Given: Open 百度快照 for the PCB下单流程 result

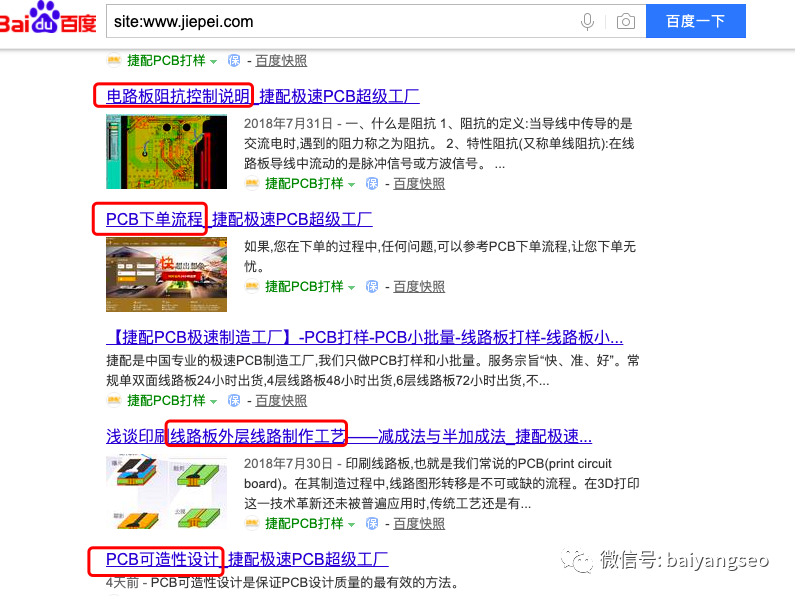Looking at the screenshot, I should (419, 286).
